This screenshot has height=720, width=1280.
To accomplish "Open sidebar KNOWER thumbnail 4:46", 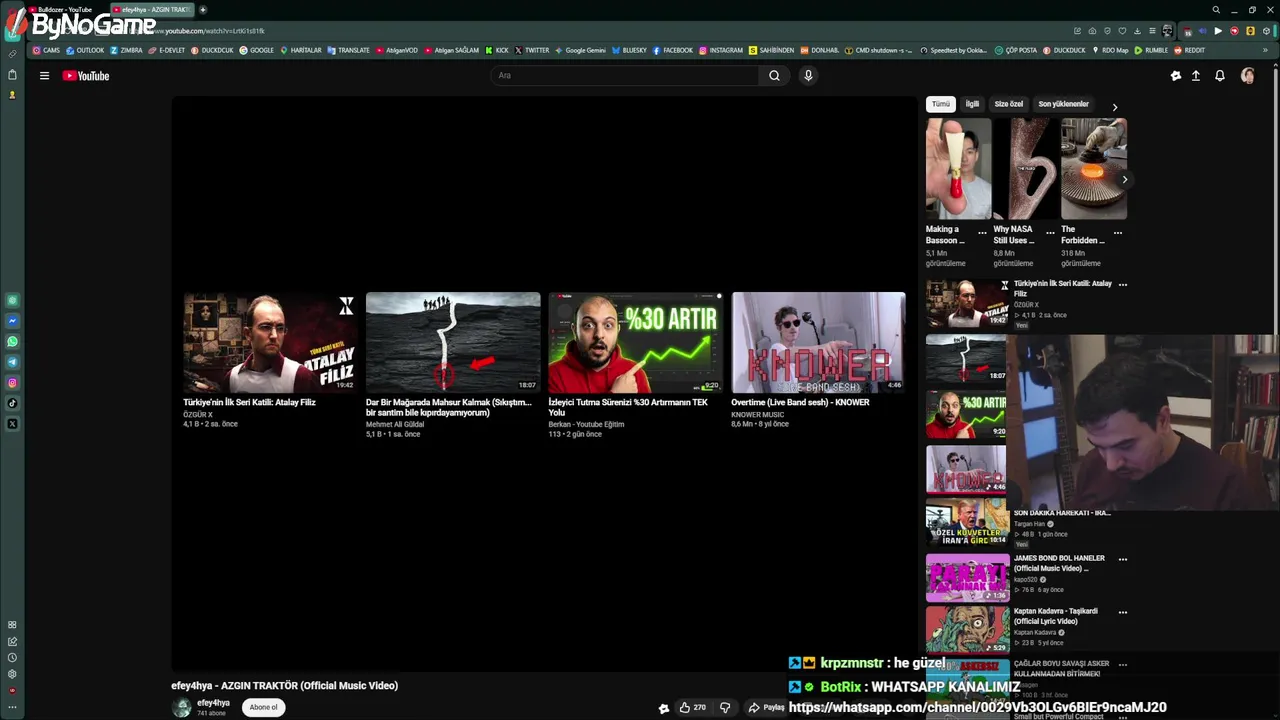I will coord(966,469).
